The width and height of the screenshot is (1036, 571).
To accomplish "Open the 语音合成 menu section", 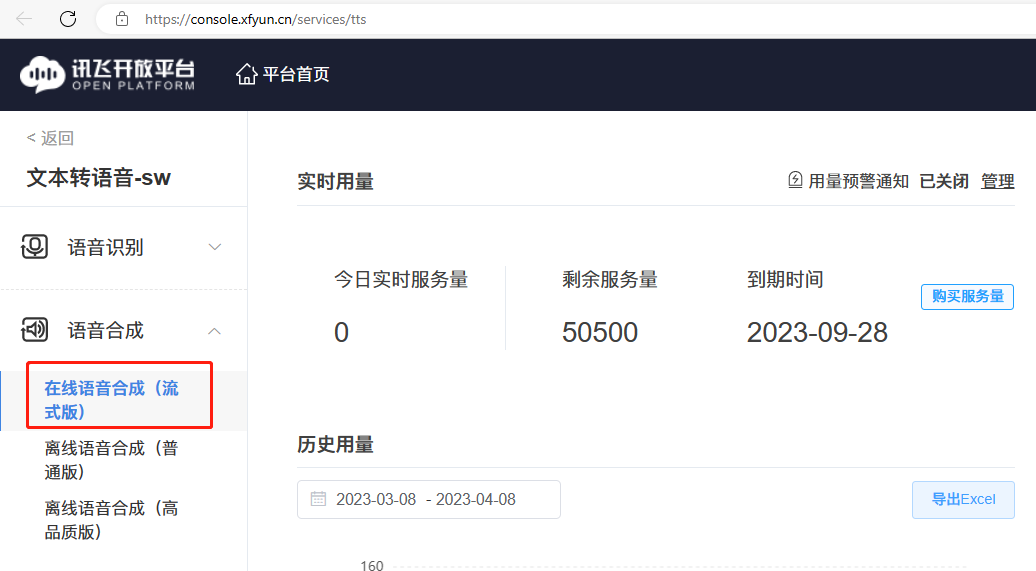I will [x=124, y=330].
